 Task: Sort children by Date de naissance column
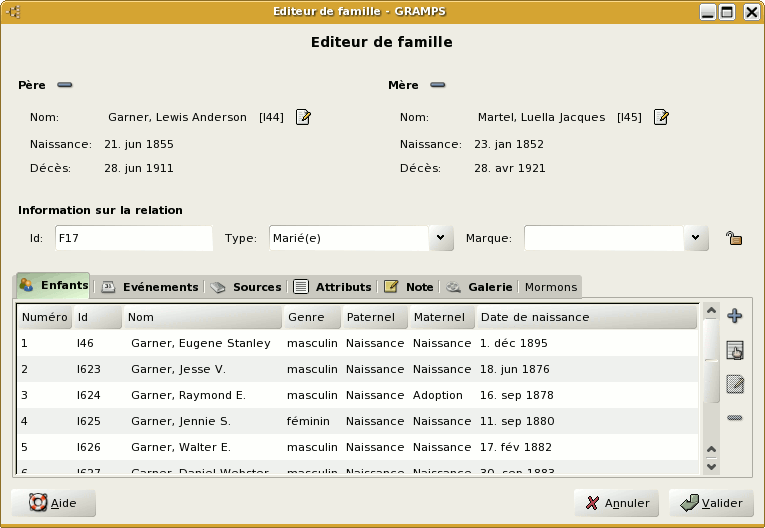point(586,318)
